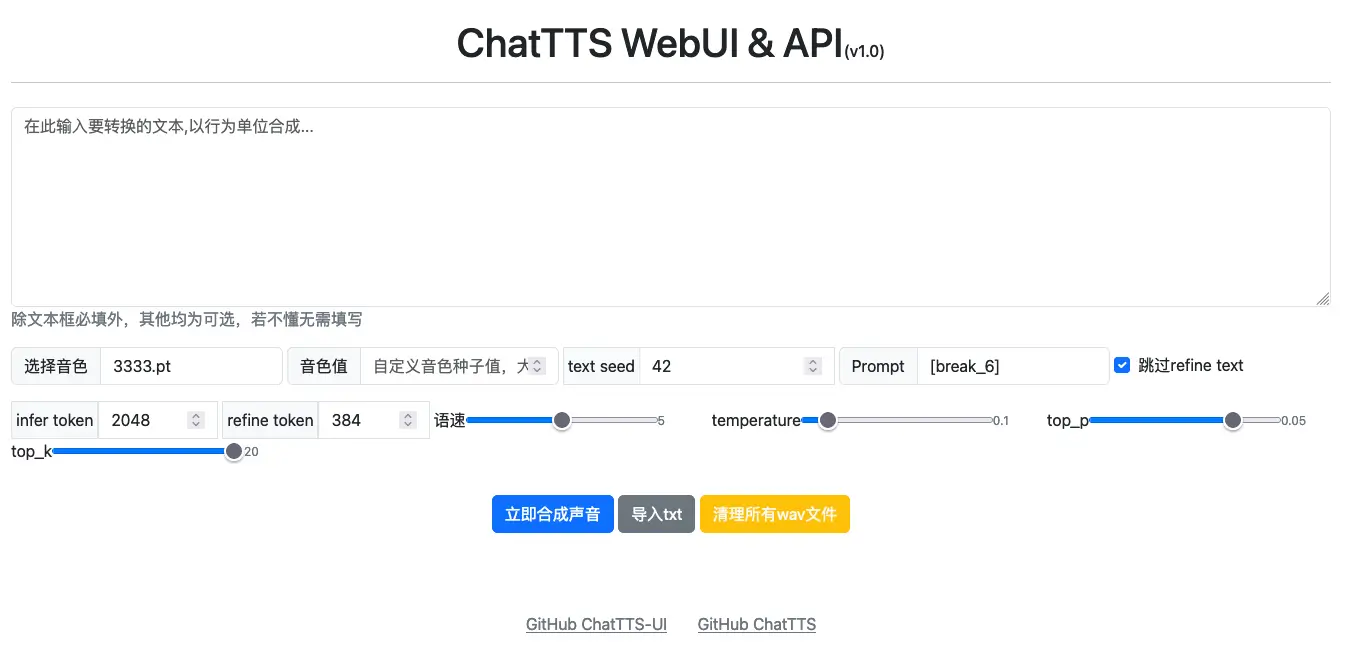Click the top_p value 0.05
This screenshot has width=1348, height=662.
point(1294,421)
